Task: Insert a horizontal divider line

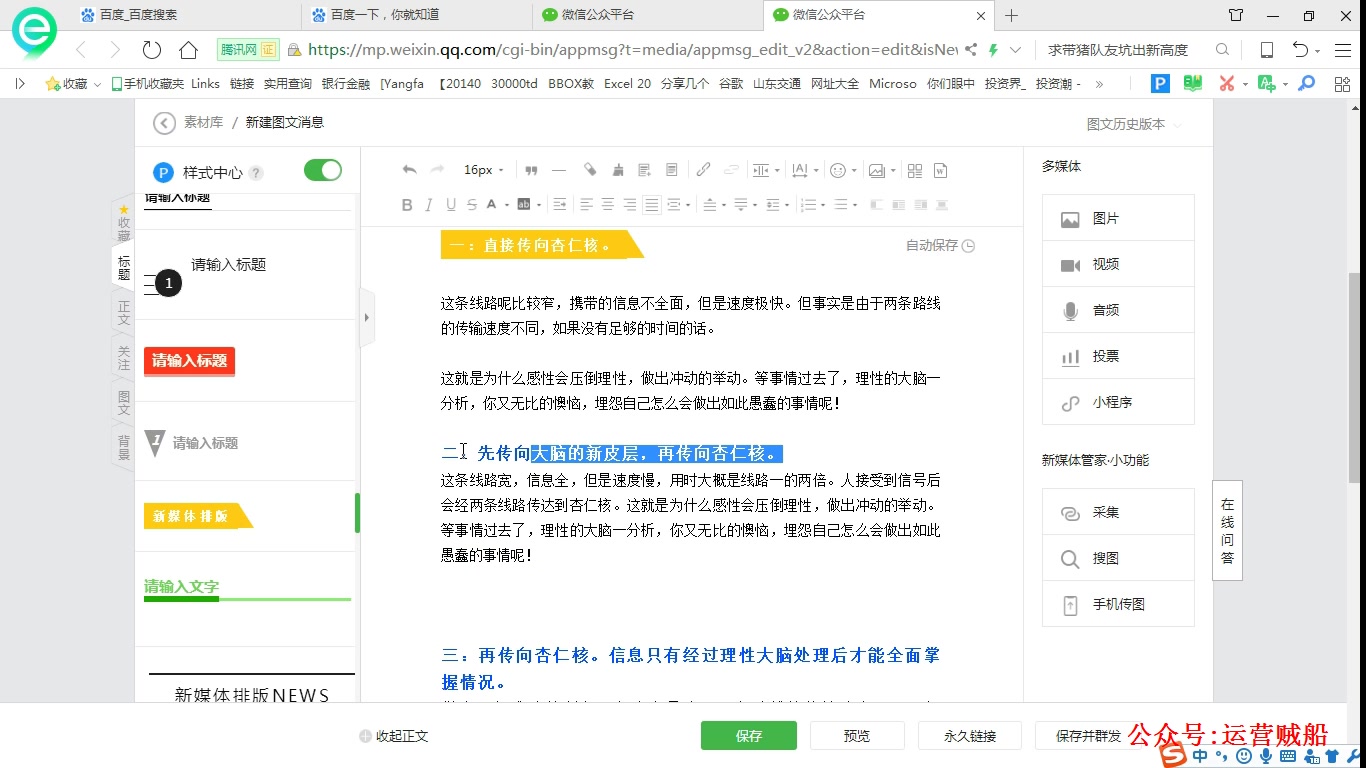Action: coord(559,171)
